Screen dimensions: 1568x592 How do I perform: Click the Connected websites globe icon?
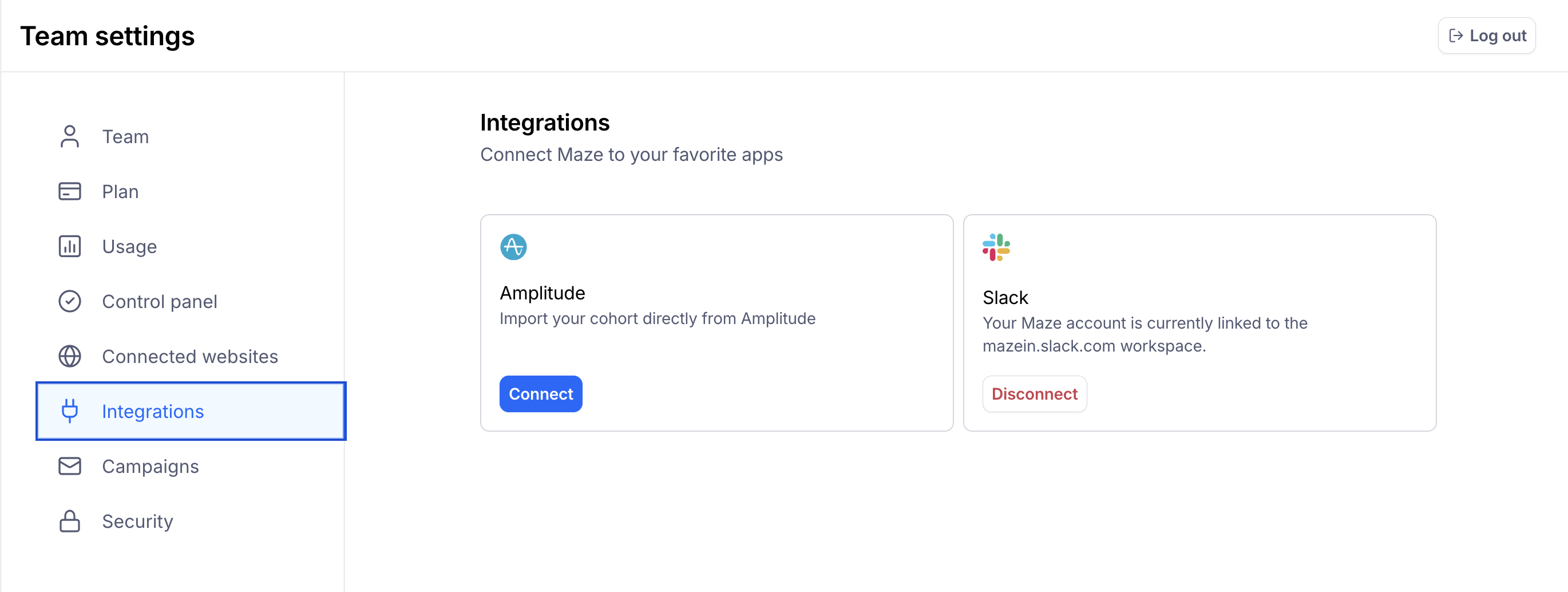[69, 356]
